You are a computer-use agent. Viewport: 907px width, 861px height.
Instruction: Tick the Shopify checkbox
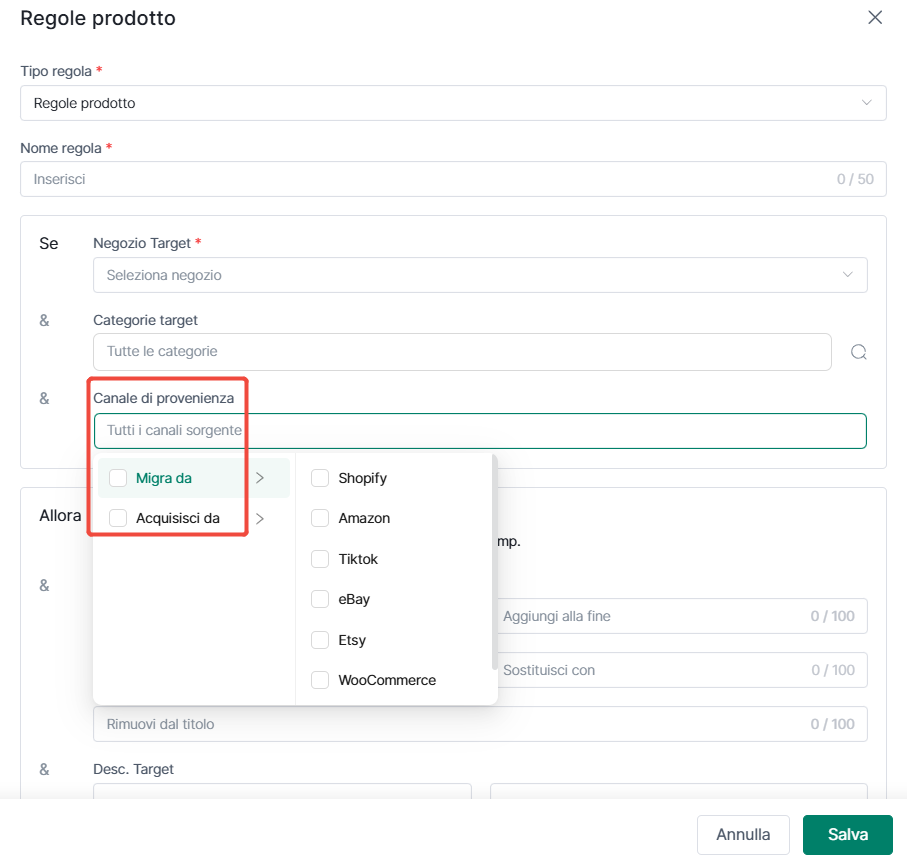[x=320, y=478]
